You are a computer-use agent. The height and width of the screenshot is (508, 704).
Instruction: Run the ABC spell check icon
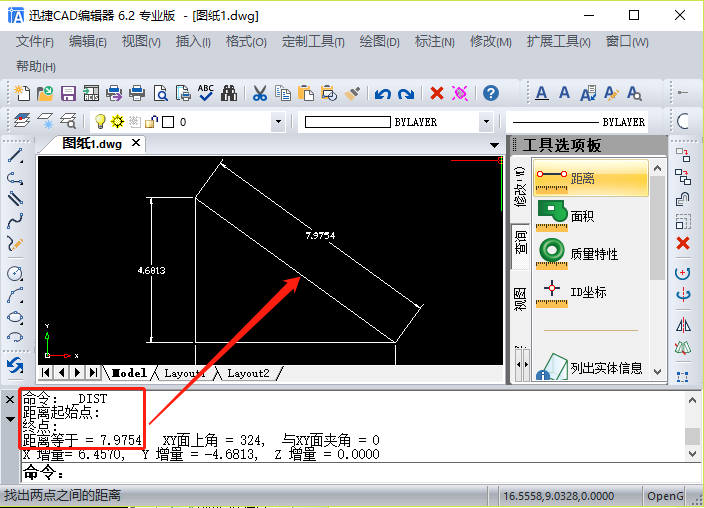click(206, 93)
